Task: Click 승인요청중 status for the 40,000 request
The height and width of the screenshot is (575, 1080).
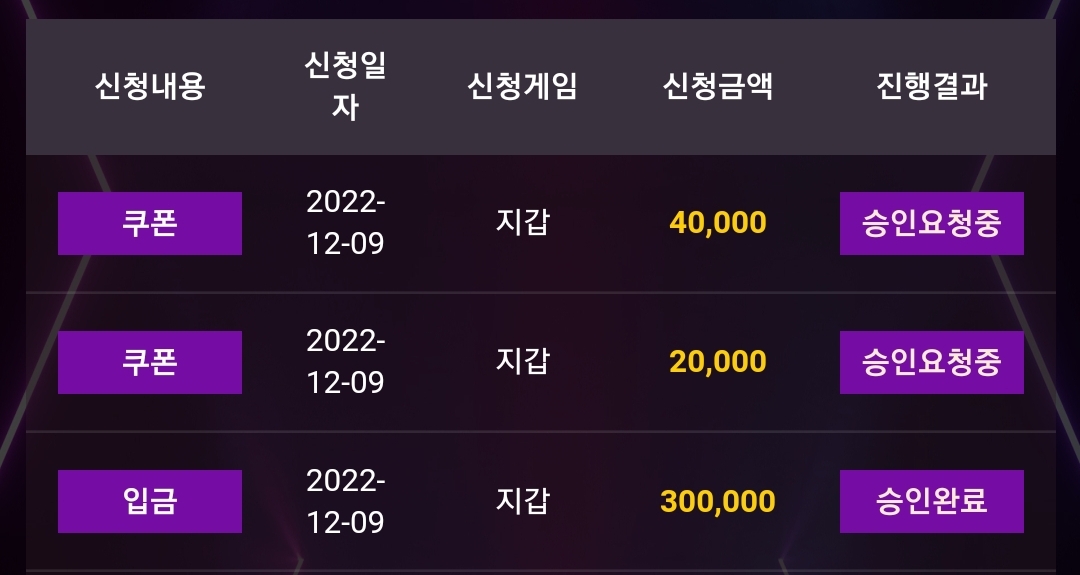Action: [931, 223]
